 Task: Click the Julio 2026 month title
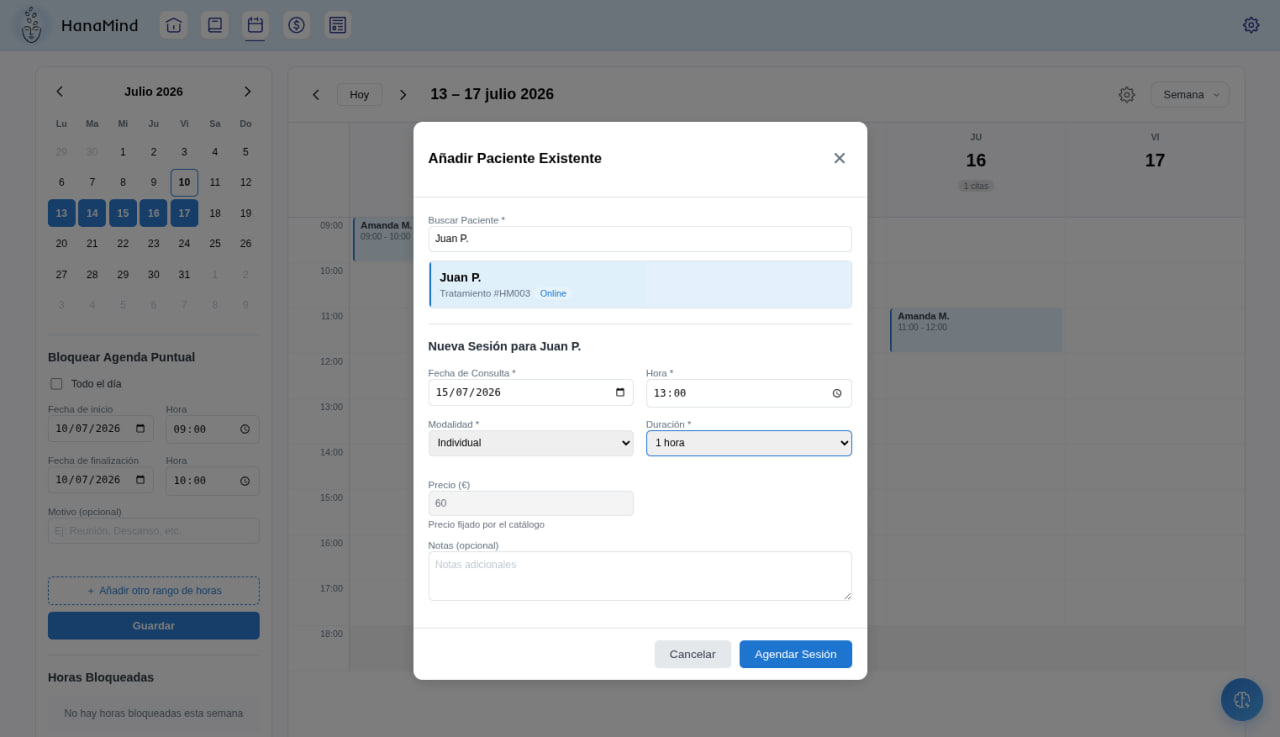[x=154, y=91]
